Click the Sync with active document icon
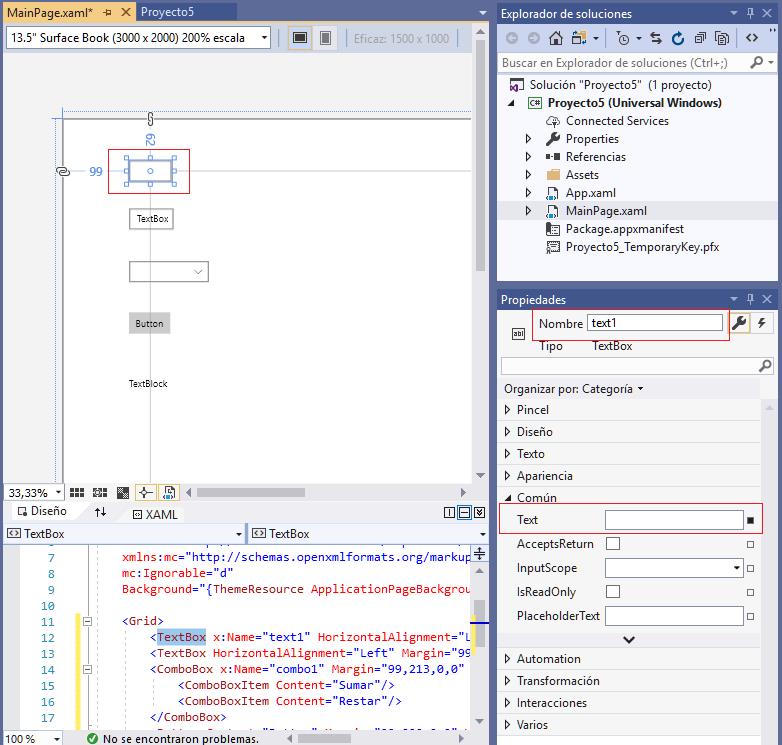The width and height of the screenshot is (782, 745). 656,38
